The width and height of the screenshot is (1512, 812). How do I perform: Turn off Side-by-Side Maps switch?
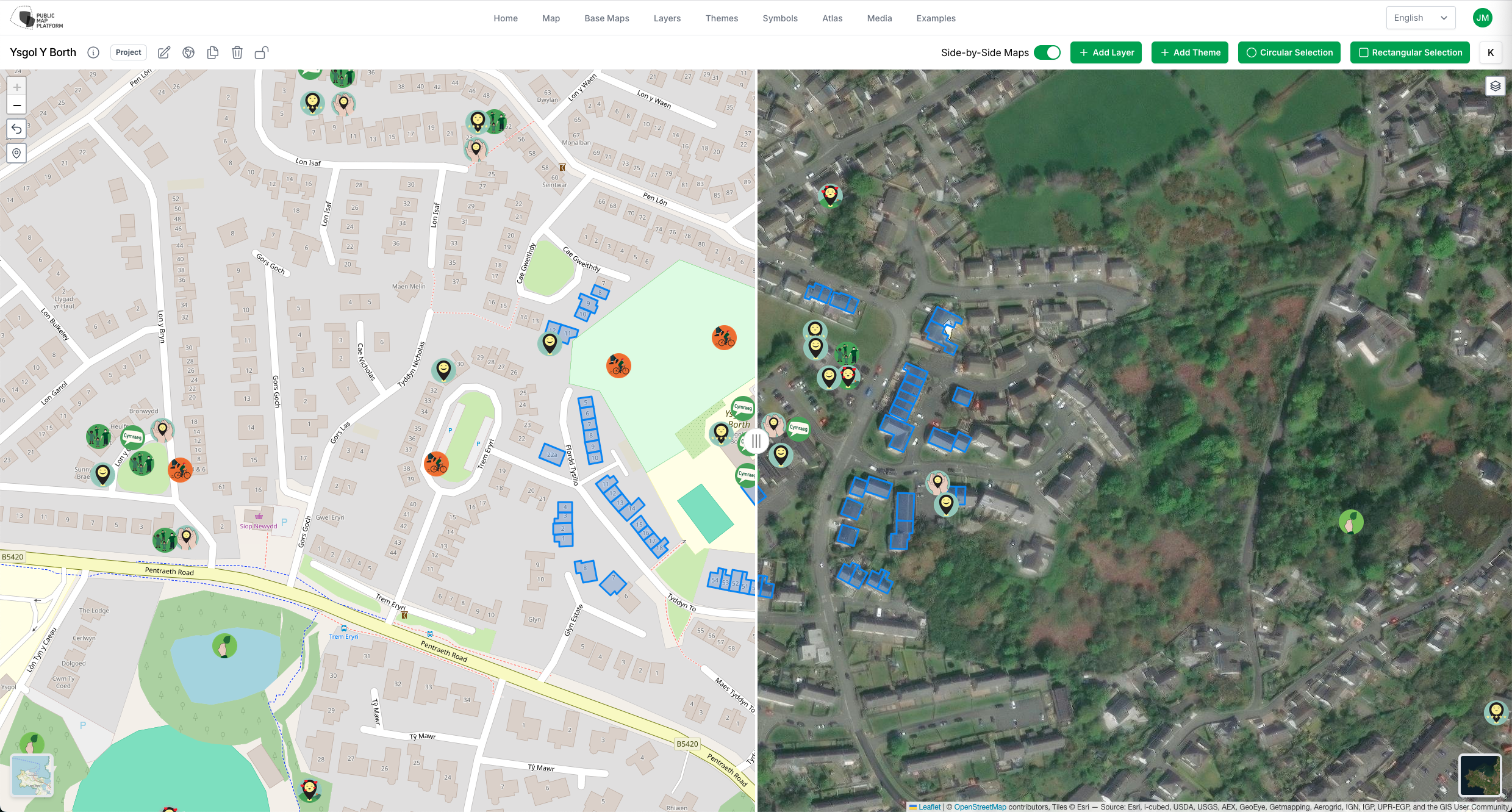[1047, 52]
